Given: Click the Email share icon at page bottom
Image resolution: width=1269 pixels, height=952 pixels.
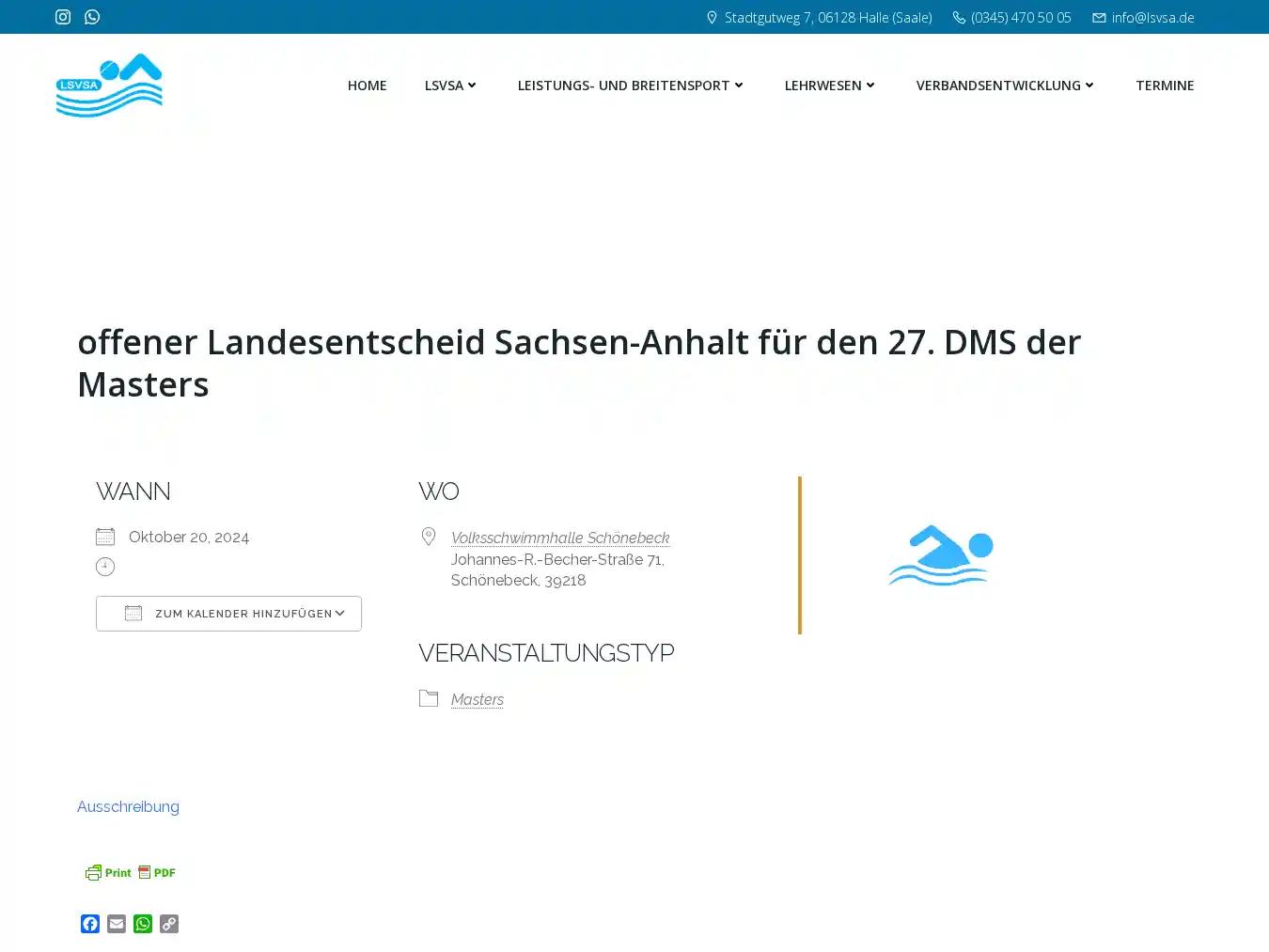Looking at the screenshot, I should 116,924.
